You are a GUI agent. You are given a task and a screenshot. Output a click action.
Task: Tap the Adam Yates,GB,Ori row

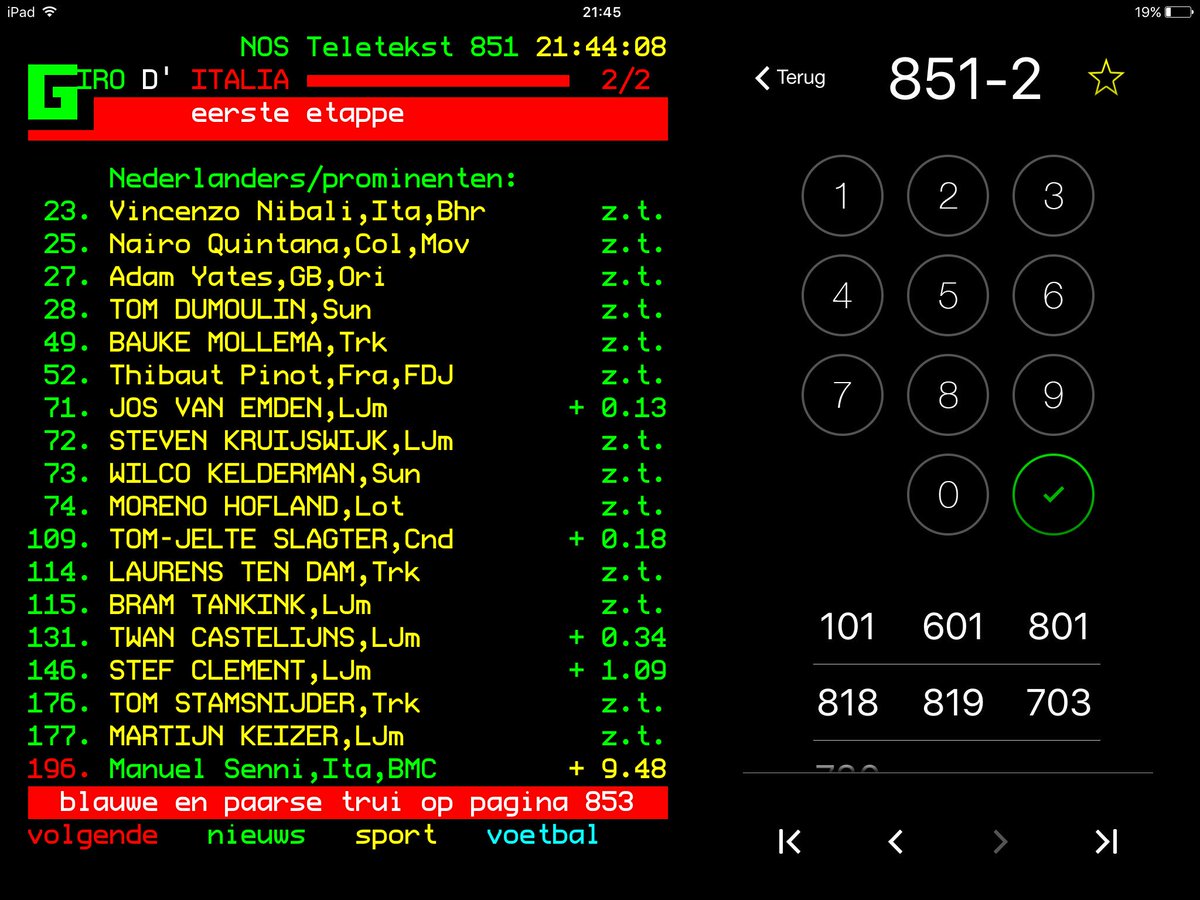(x=347, y=277)
